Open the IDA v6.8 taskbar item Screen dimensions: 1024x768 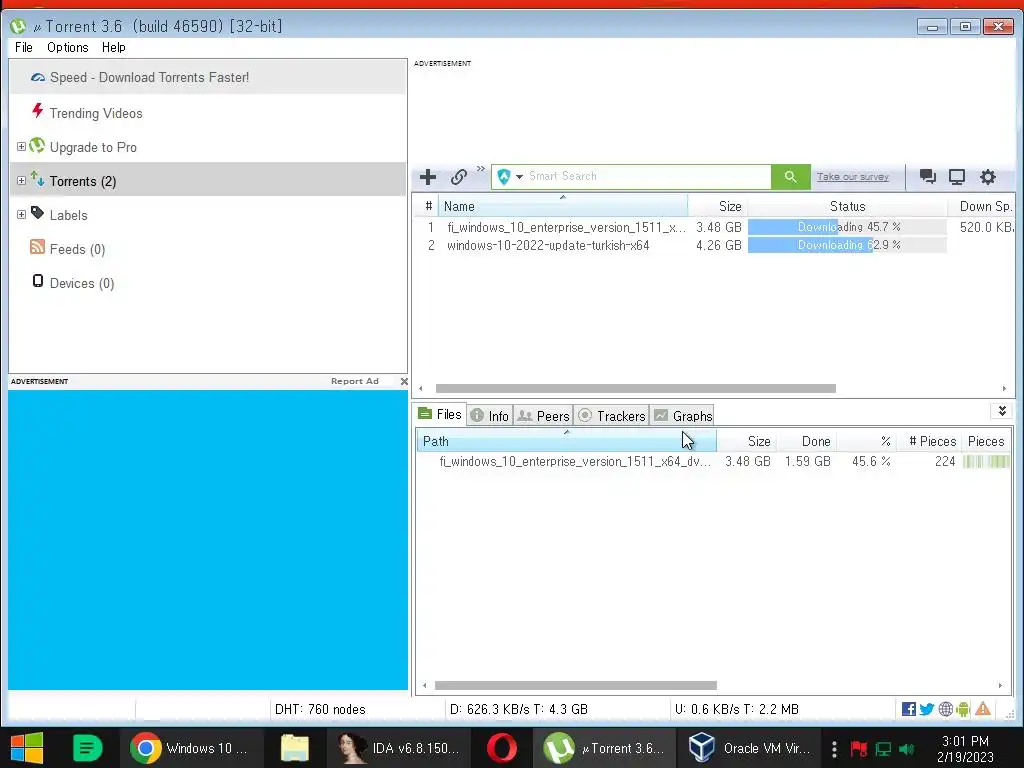(398, 748)
